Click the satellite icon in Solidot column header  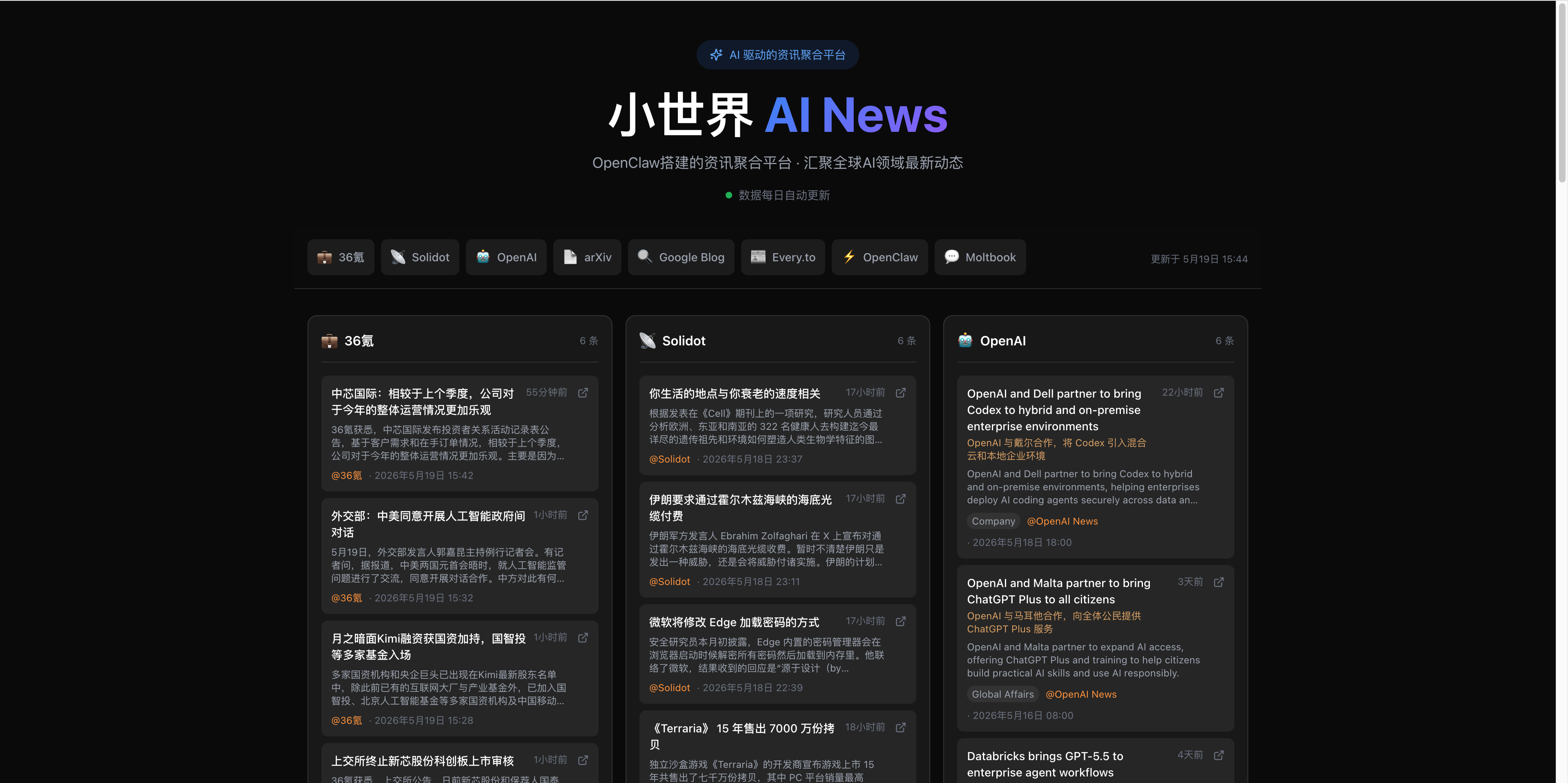pos(647,341)
